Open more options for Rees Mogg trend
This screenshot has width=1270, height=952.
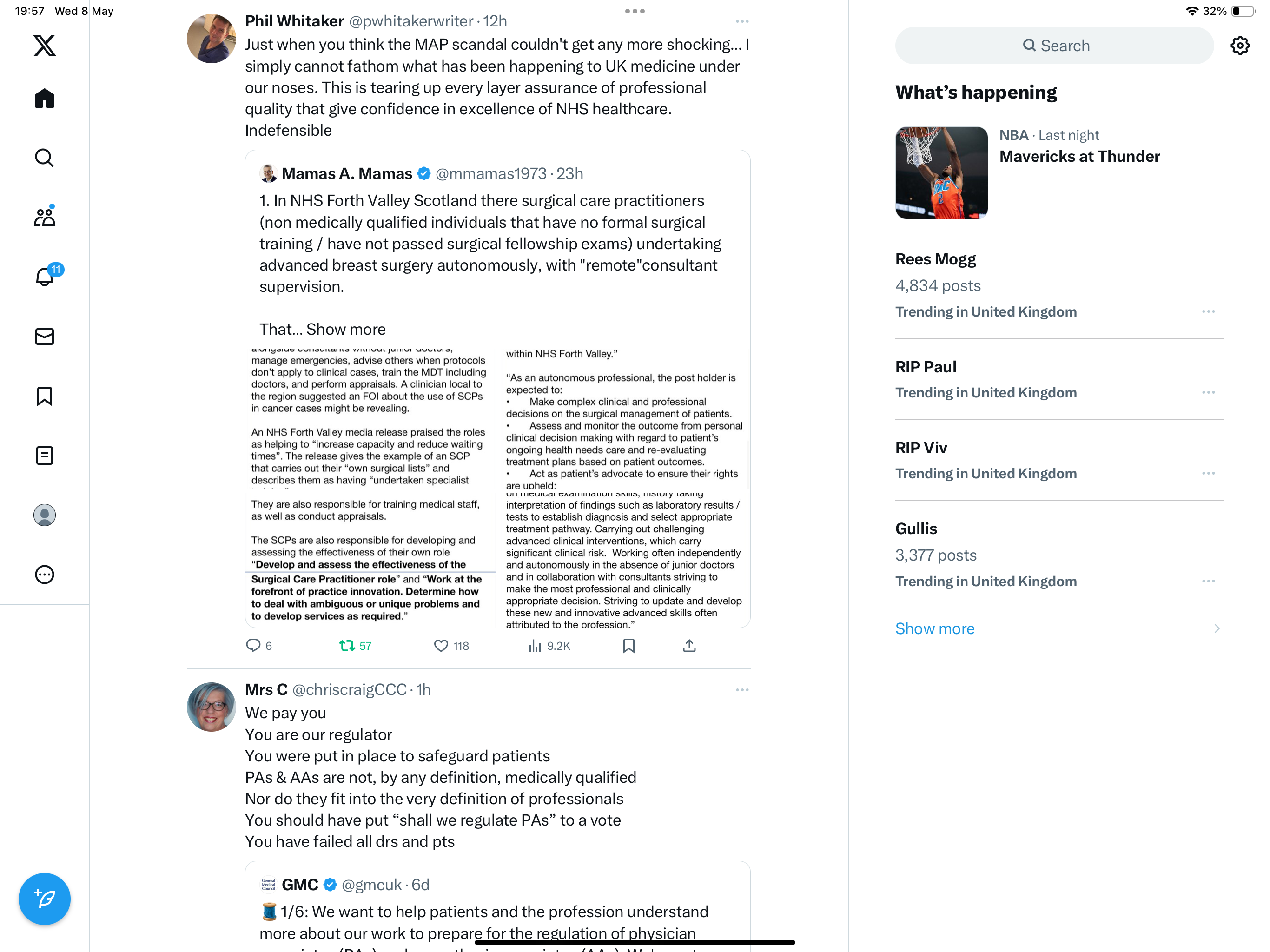pyautogui.click(x=1208, y=311)
